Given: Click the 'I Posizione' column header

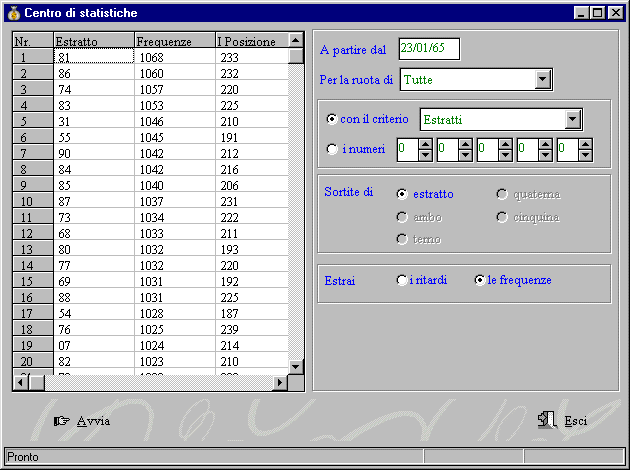Looking at the screenshot, I should coord(252,40).
